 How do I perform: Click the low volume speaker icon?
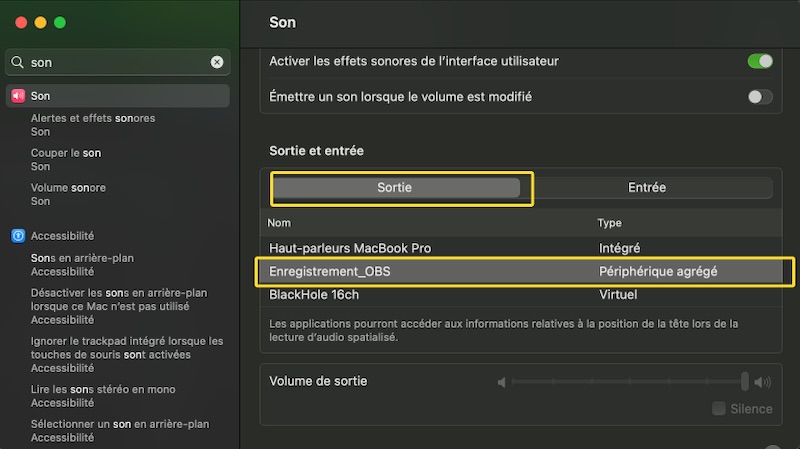point(502,382)
